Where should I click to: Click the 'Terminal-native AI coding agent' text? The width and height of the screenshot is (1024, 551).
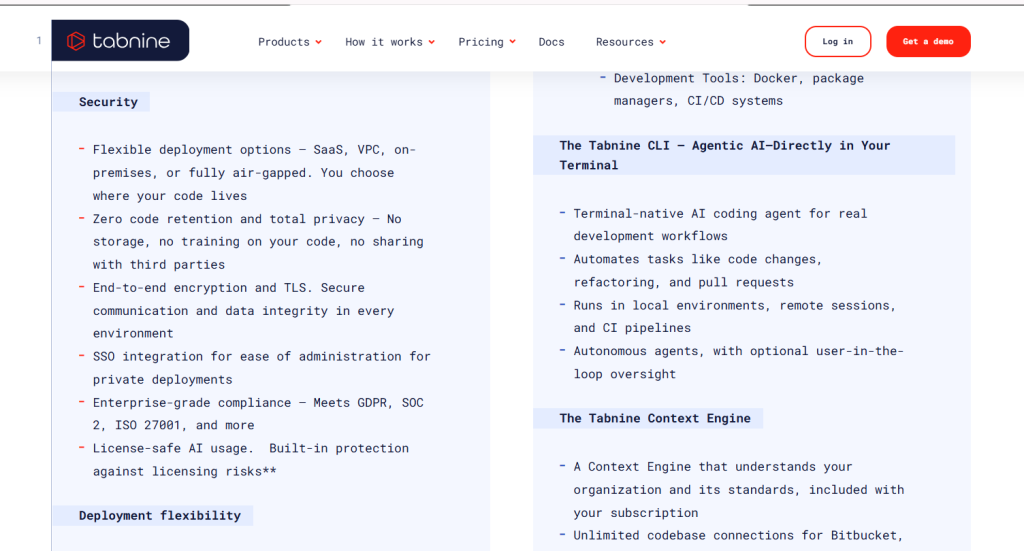point(720,225)
